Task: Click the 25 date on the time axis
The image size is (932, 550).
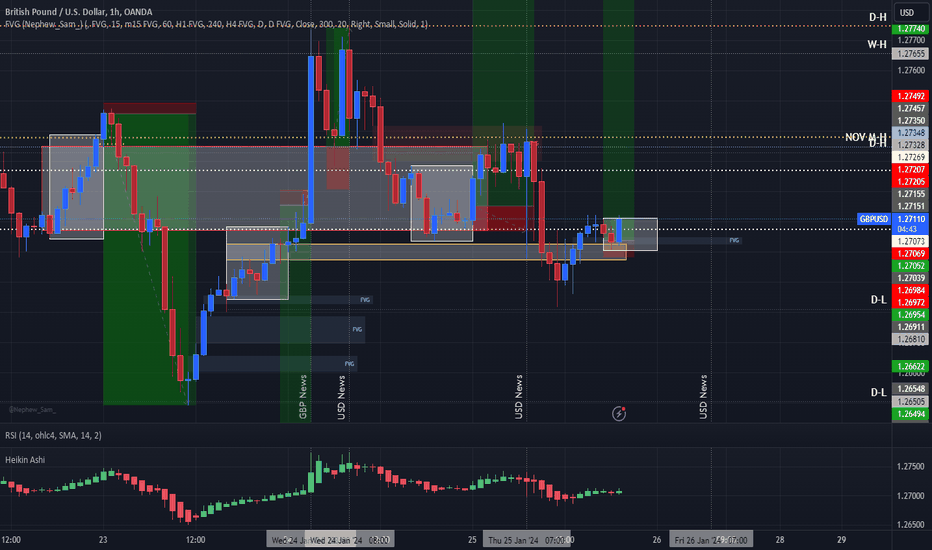Action: tap(472, 540)
